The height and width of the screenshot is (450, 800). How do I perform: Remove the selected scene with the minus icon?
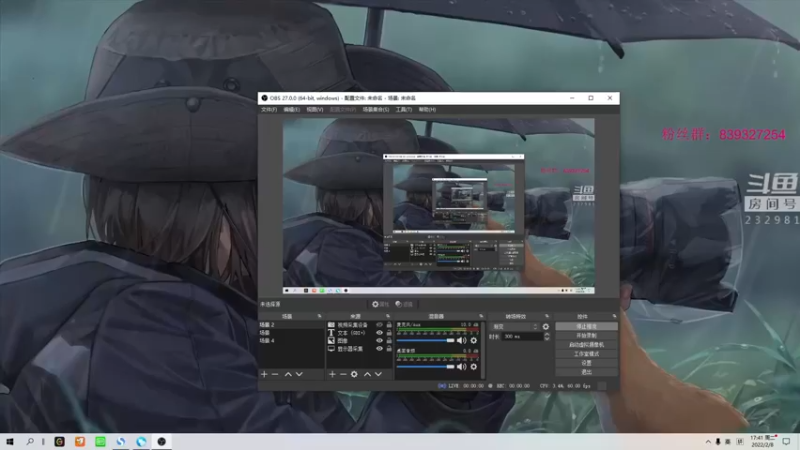click(x=275, y=374)
